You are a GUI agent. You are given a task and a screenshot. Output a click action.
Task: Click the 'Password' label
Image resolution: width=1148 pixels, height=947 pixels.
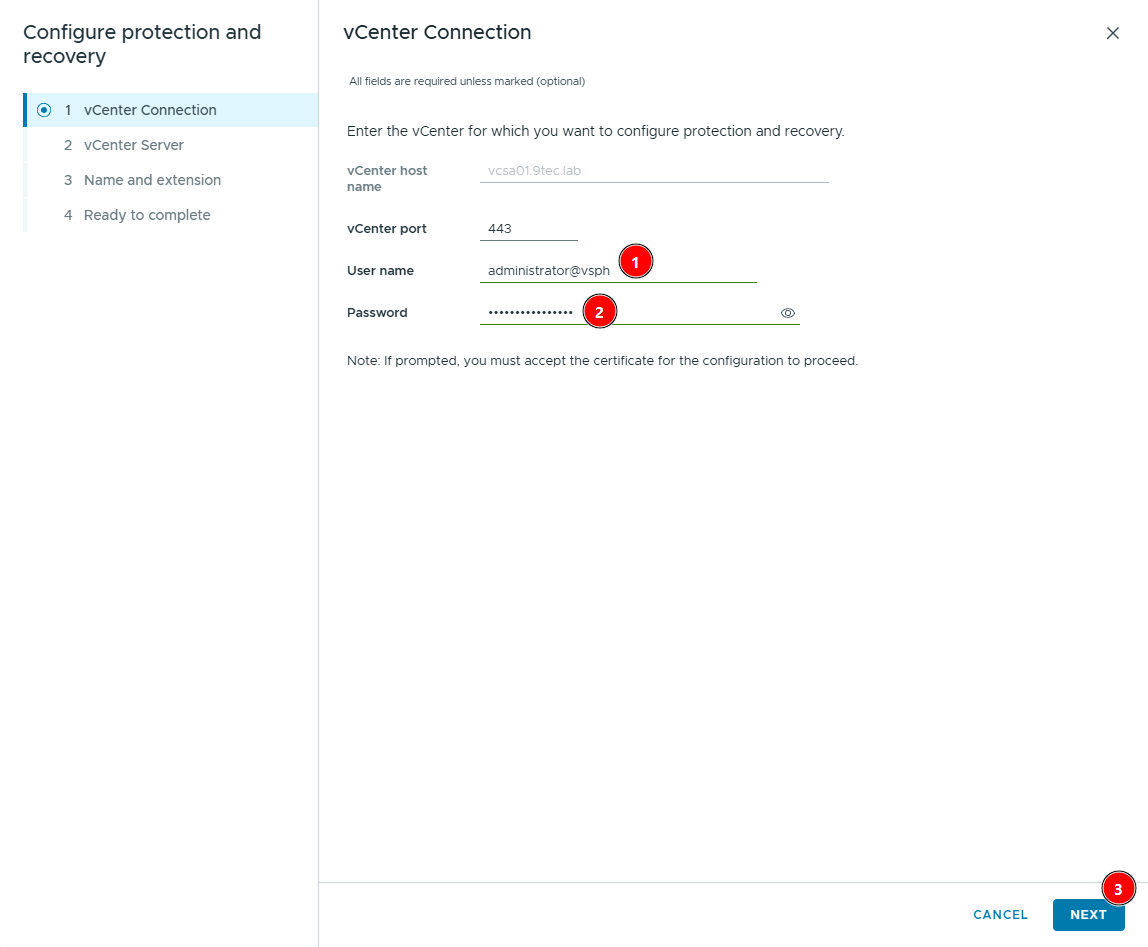tap(377, 313)
